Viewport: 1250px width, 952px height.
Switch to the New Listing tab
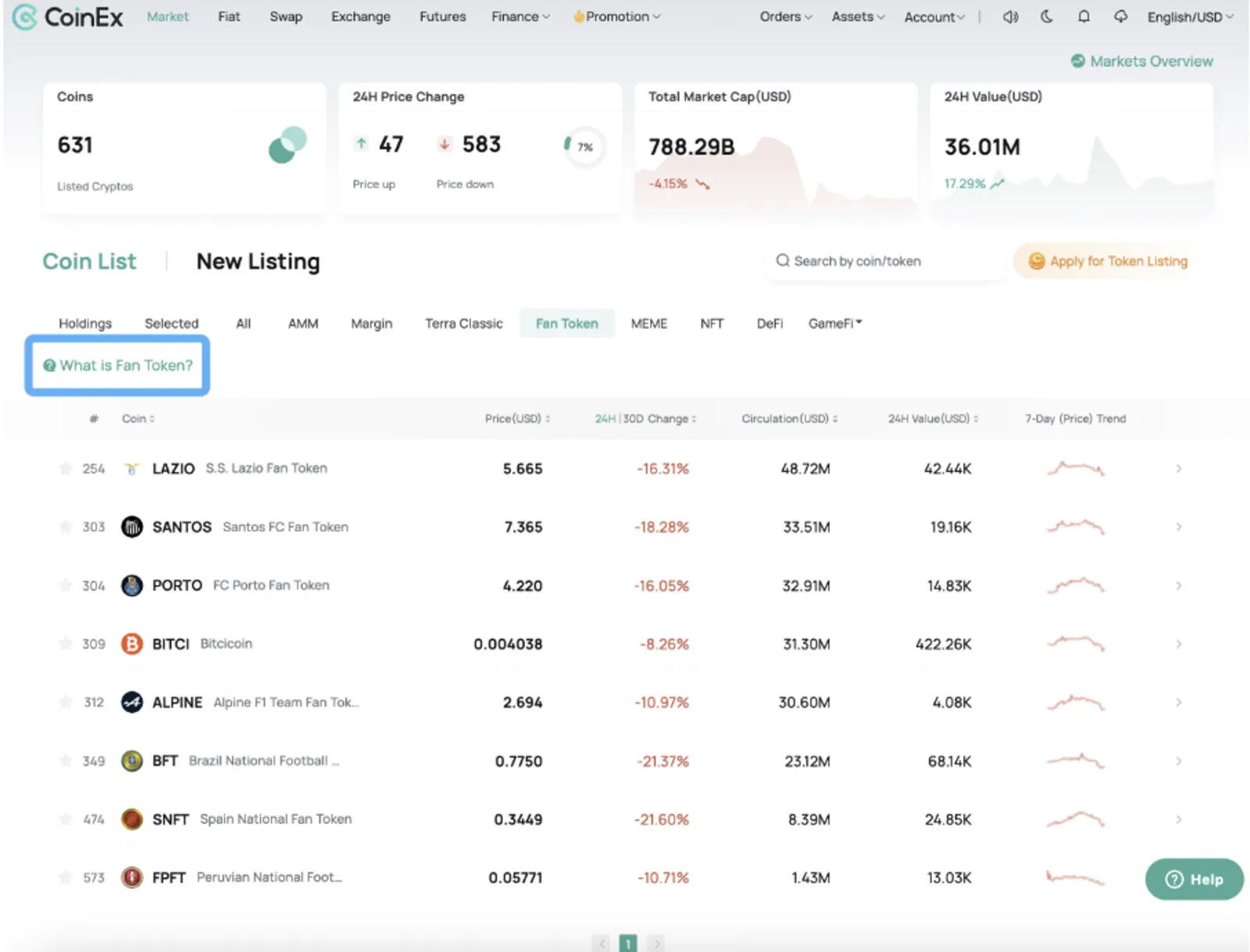(258, 262)
